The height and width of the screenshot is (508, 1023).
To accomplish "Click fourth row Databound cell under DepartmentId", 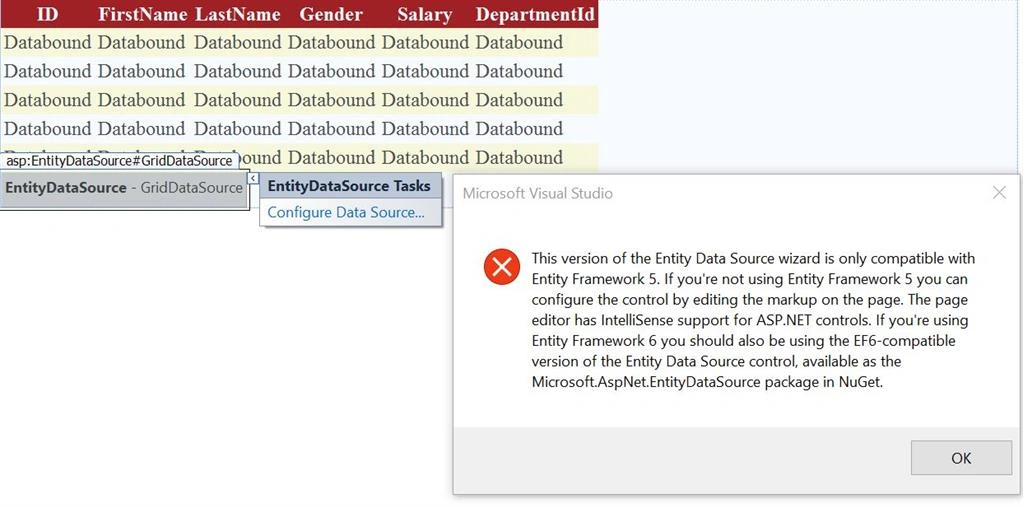I will tap(519, 128).
